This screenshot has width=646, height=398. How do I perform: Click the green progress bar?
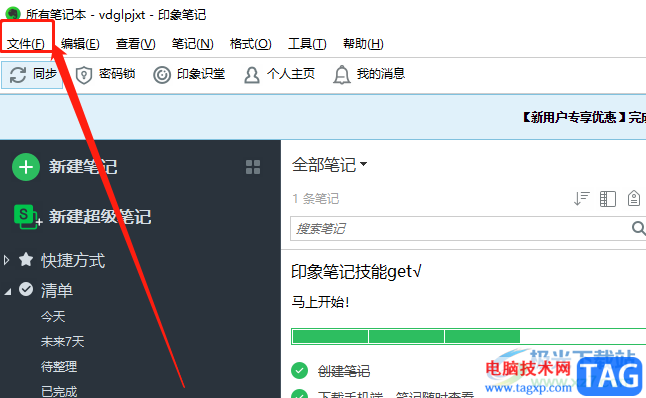tap(468, 336)
